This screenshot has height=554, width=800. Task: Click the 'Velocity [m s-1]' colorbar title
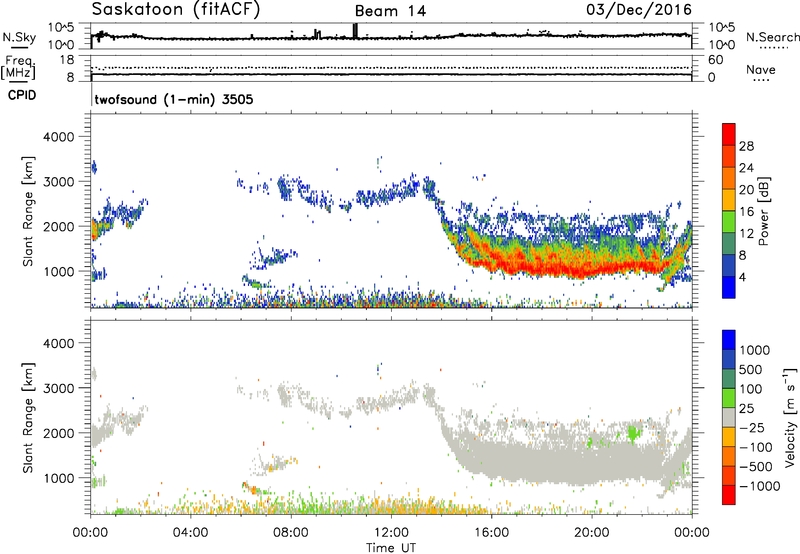pos(789,417)
